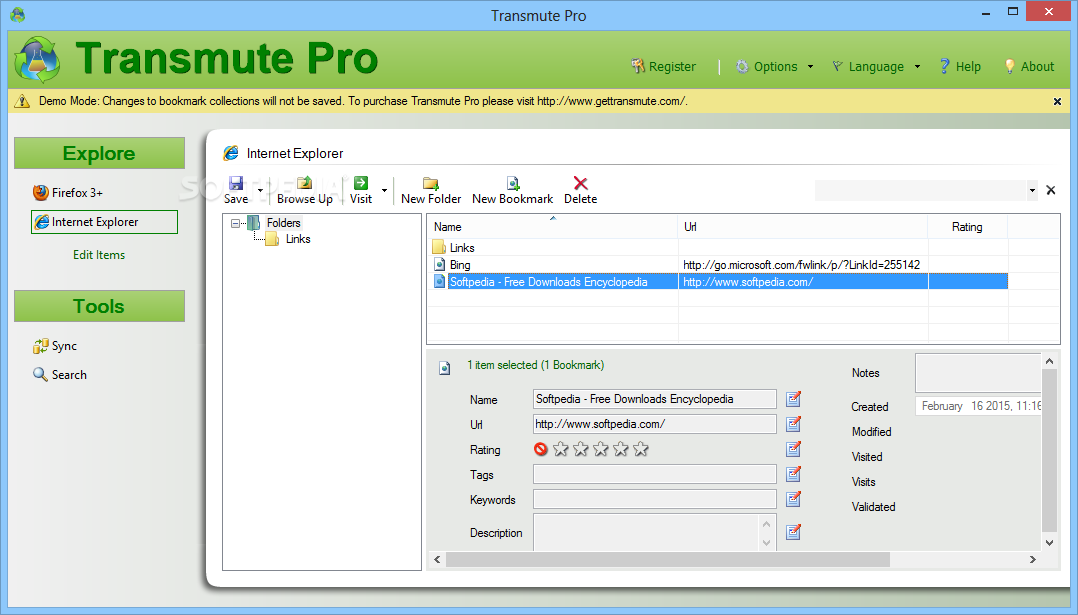Click the red Delete icon
This screenshot has height=615, width=1078.
click(580, 183)
